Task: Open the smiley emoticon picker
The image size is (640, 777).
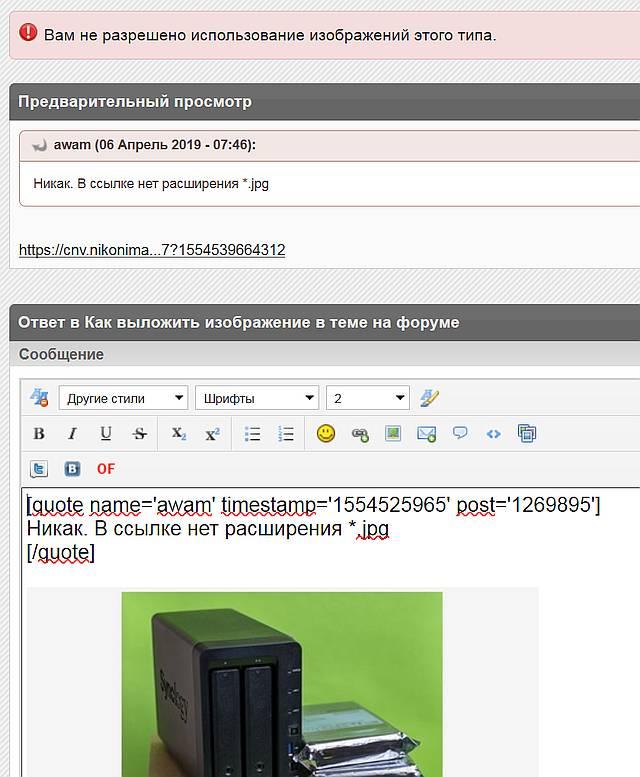Action: point(326,434)
